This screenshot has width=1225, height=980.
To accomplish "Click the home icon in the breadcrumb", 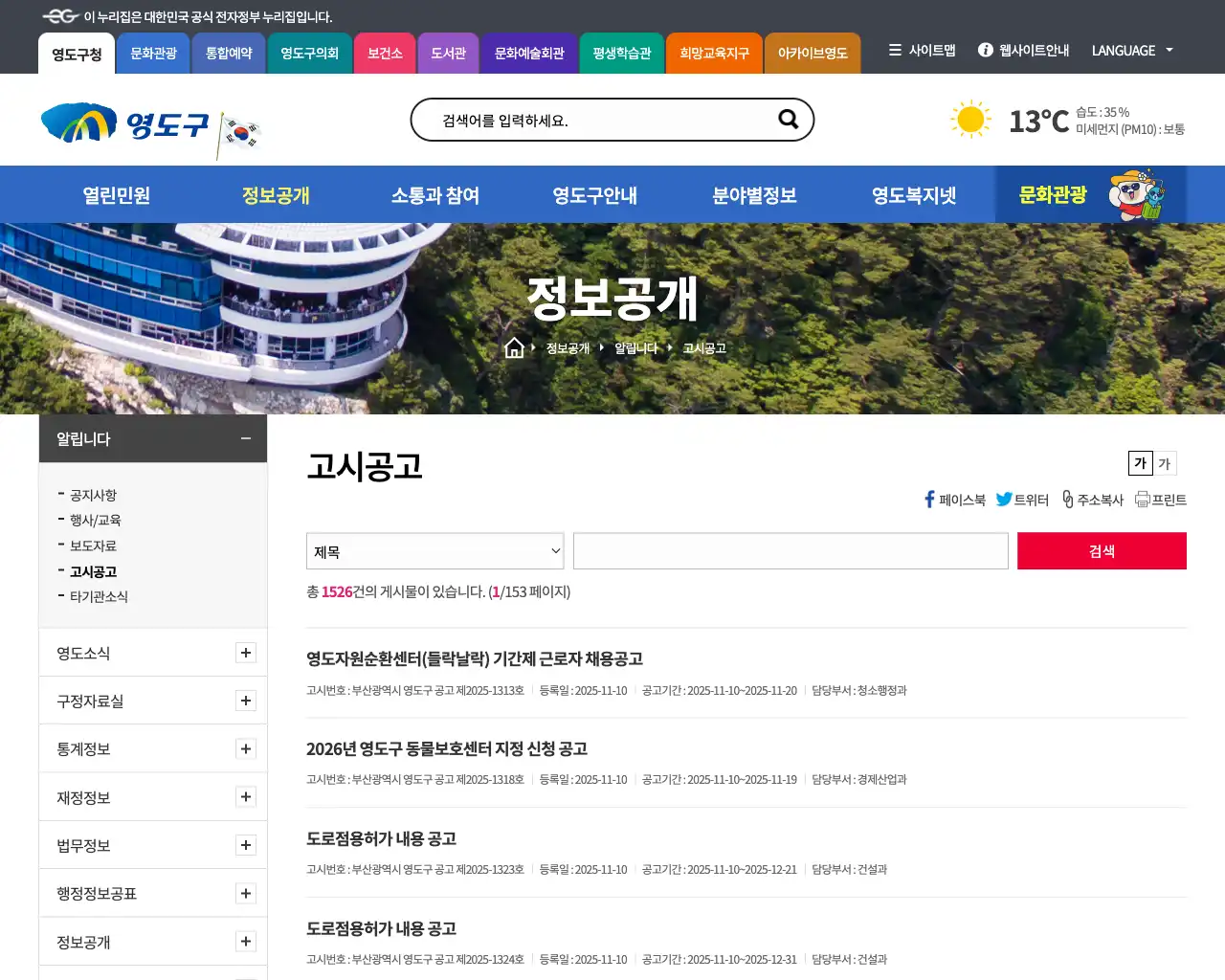I will coord(515,347).
